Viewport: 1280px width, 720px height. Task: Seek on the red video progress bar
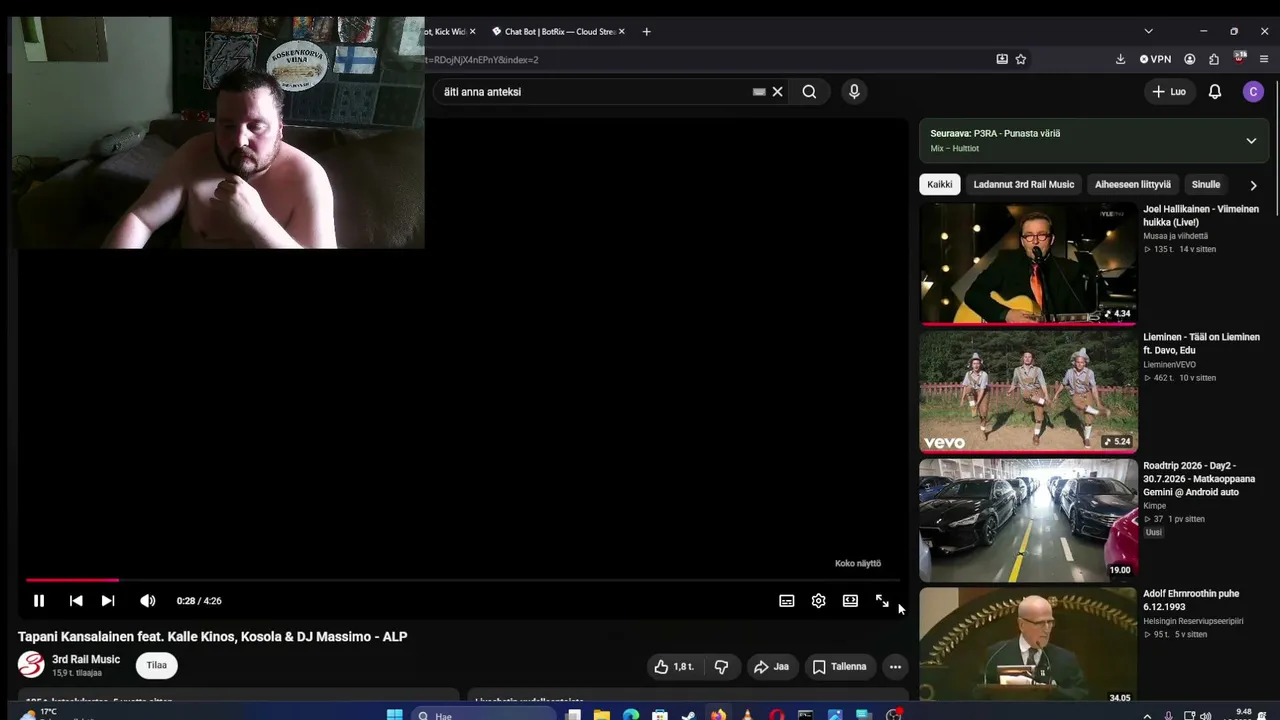tap(463, 580)
